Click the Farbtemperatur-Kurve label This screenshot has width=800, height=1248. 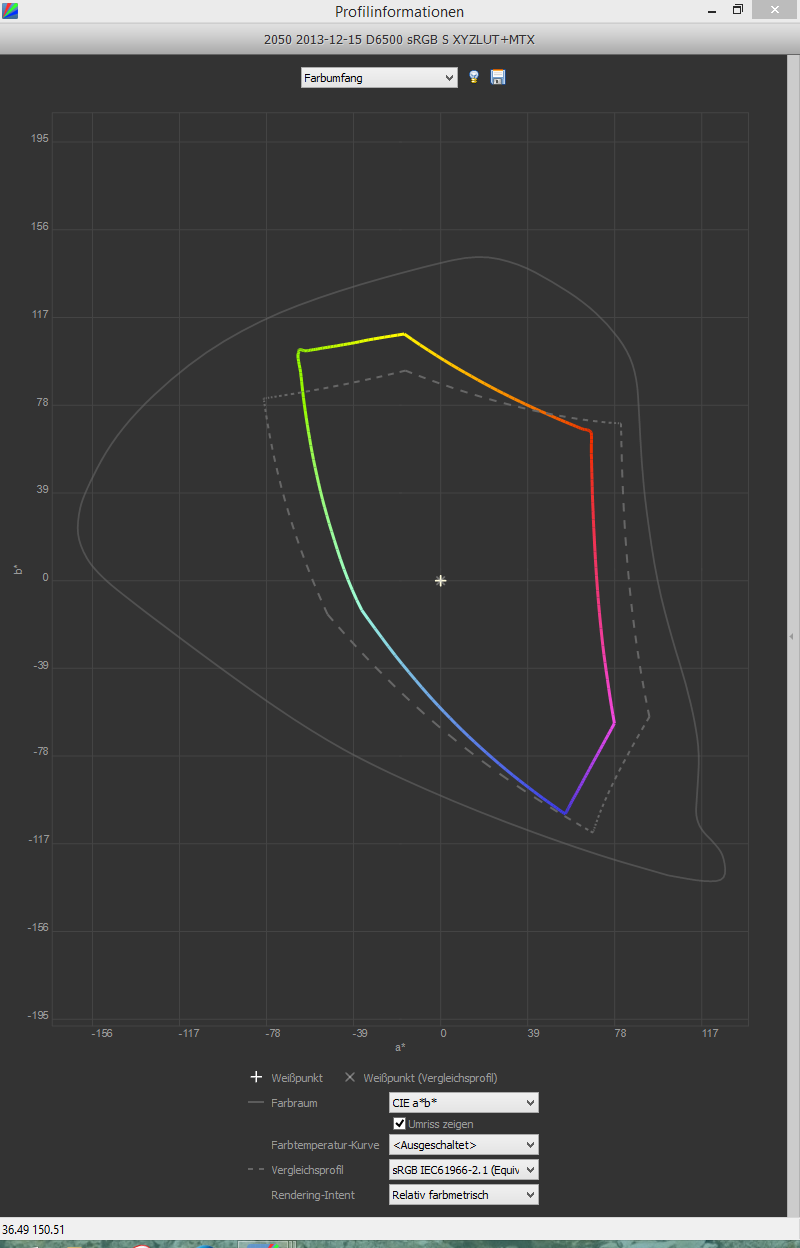[325, 1144]
